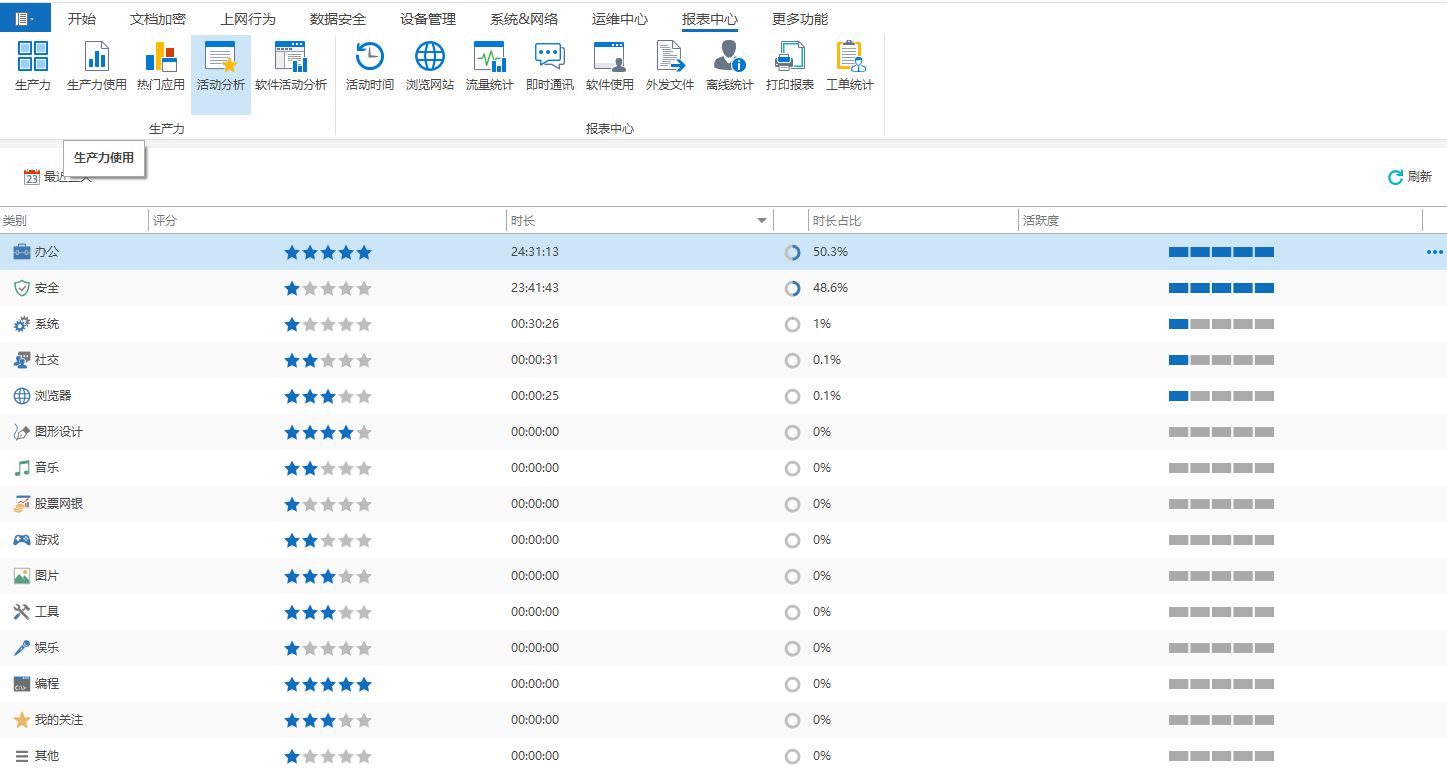Switch to the 设备管理 tab
The image size is (1447, 781).
coord(428,19)
